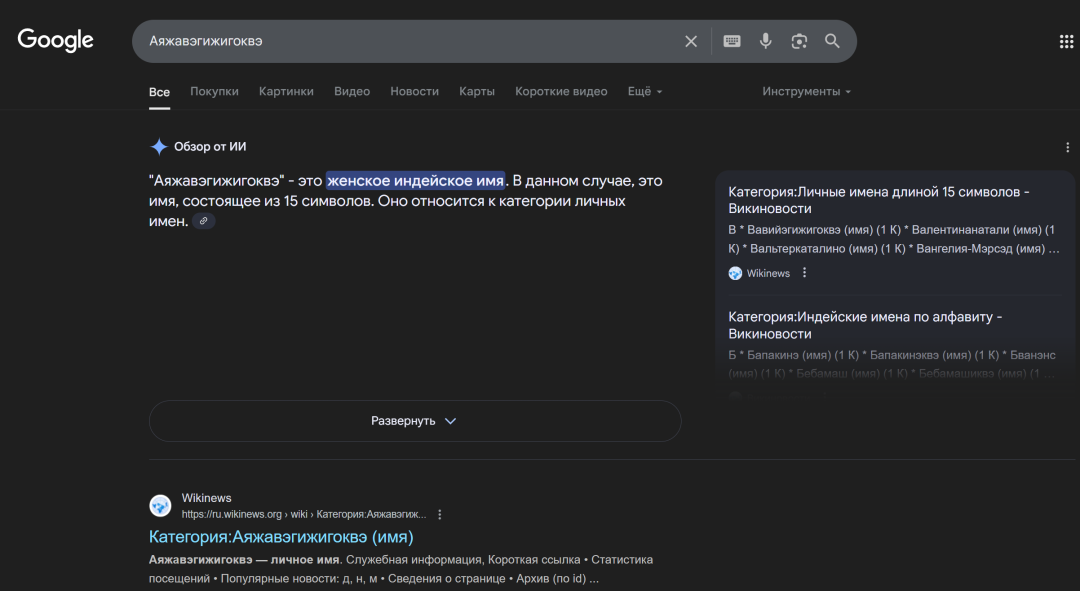Image resolution: width=1080 pixels, height=591 pixels.
Task: Start voice search with the microphone
Action: tap(765, 41)
